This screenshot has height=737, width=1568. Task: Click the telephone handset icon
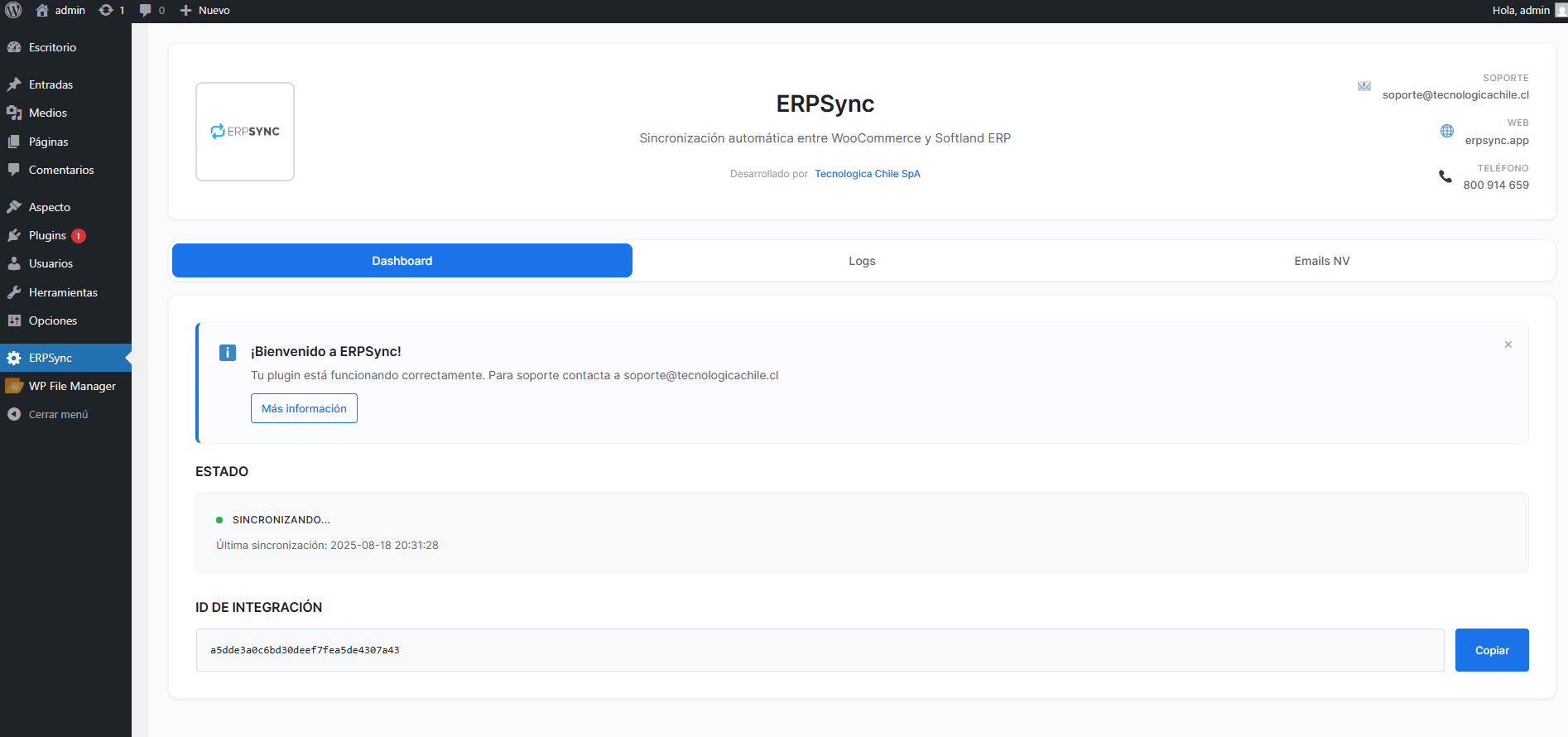point(1445,176)
